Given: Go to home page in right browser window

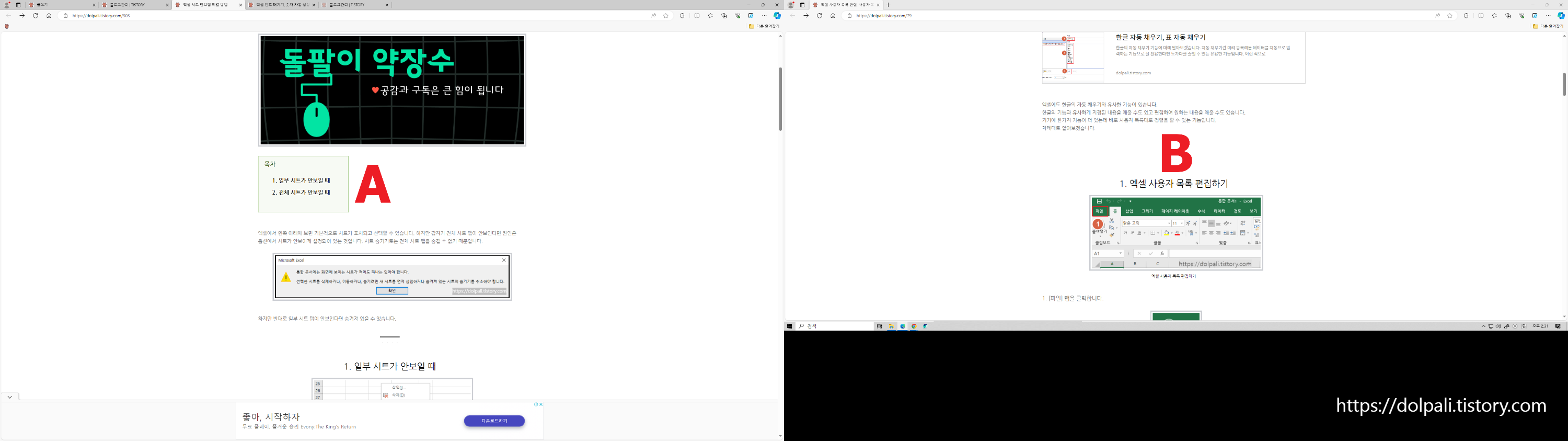Looking at the screenshot, I should click(x=833, y=16).
